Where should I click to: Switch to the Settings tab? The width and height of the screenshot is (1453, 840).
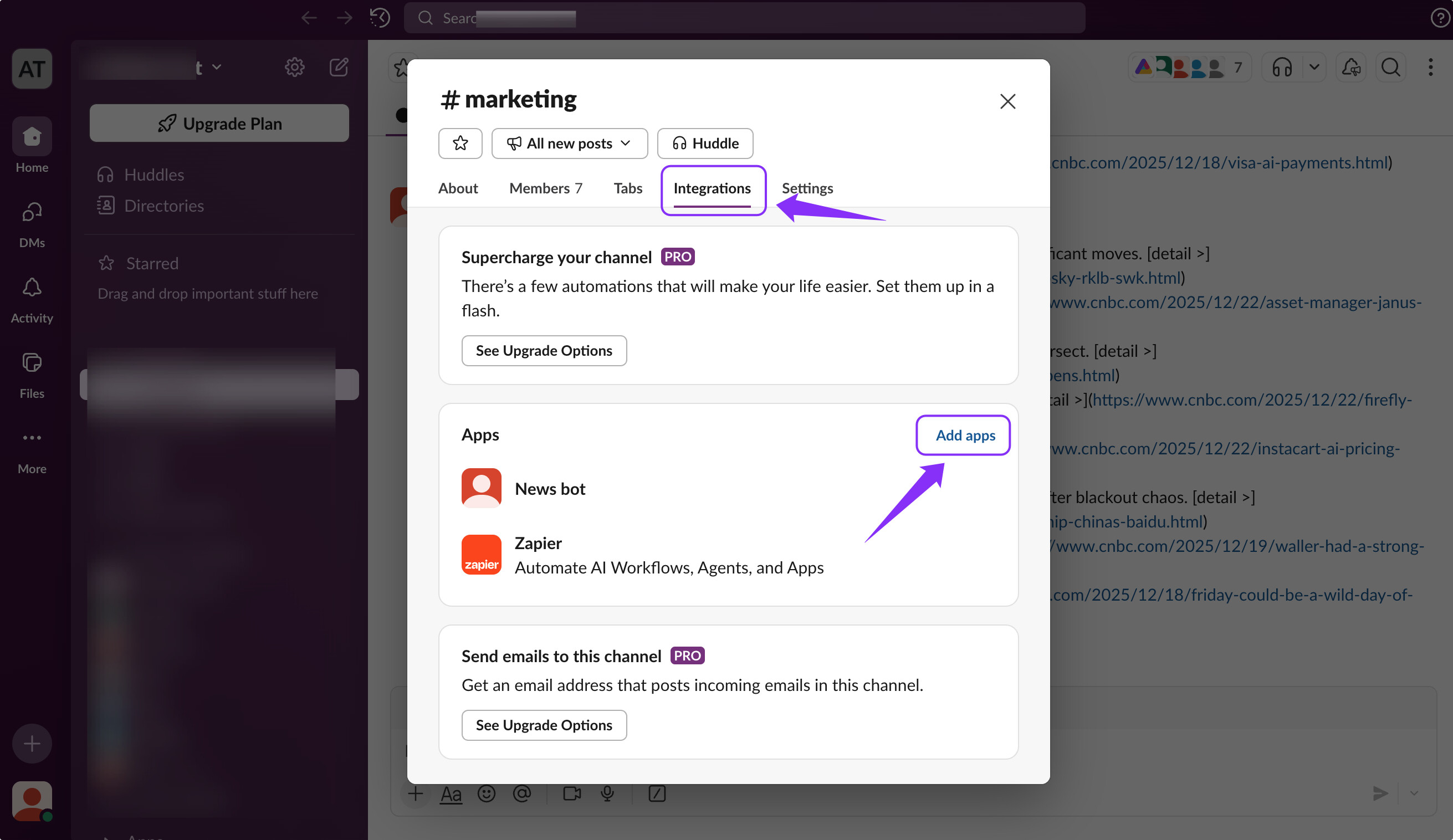click(807, 188)
